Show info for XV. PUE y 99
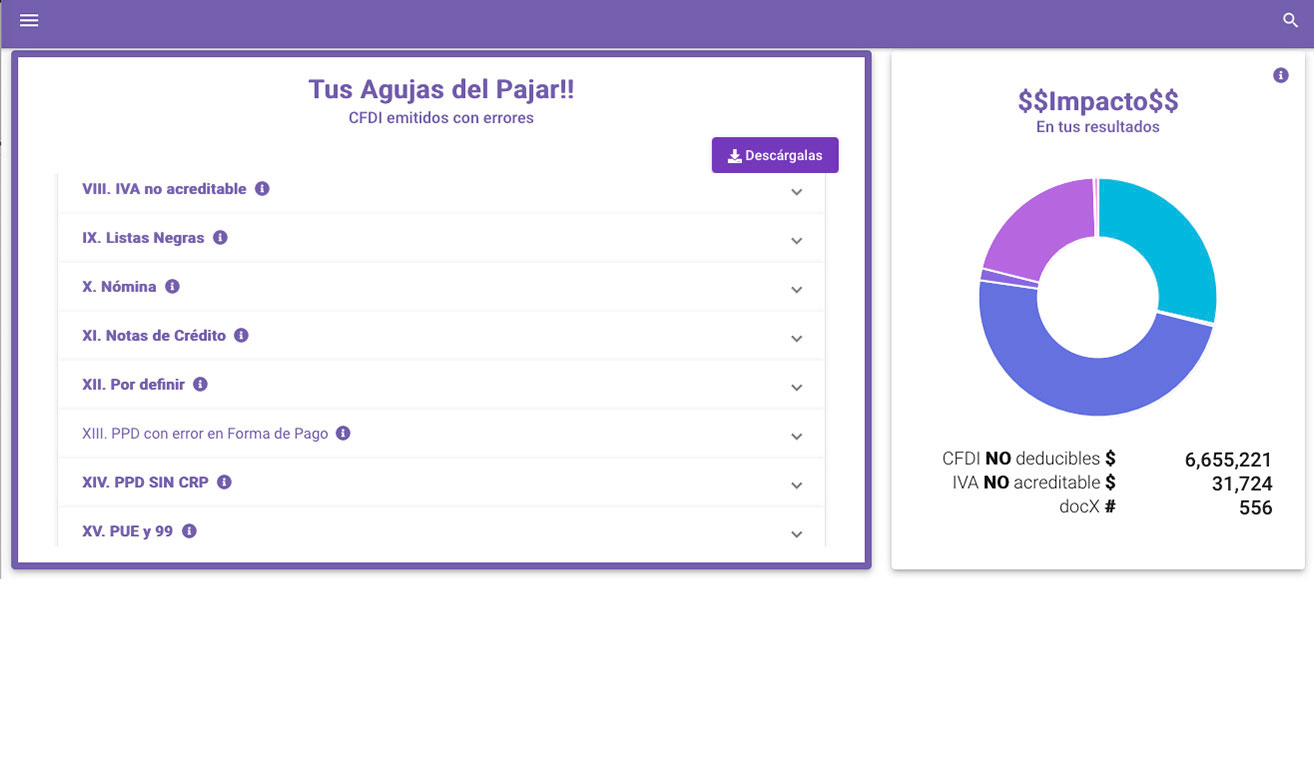This screenshot has width=1314, height=783. 189,531
